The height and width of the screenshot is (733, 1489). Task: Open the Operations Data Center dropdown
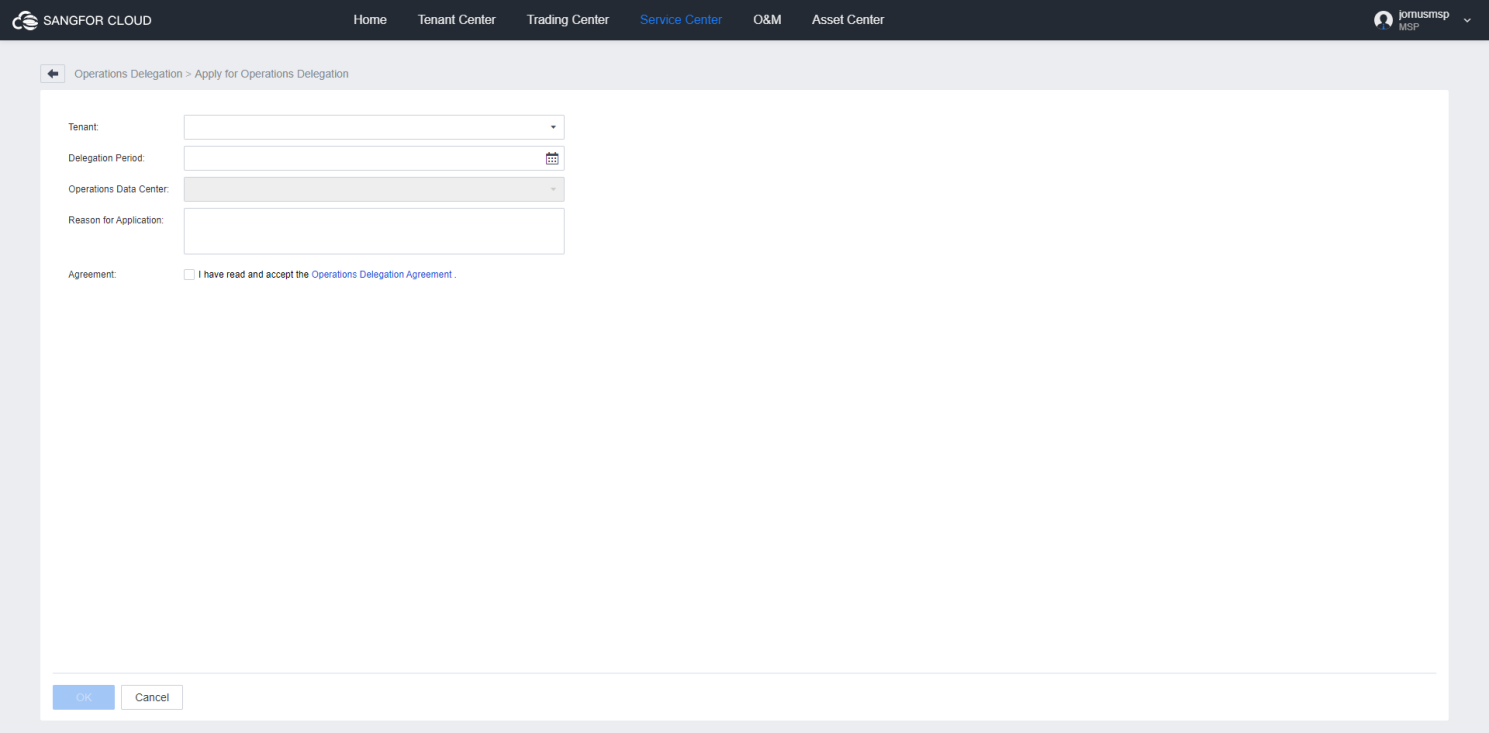[374, 189]
